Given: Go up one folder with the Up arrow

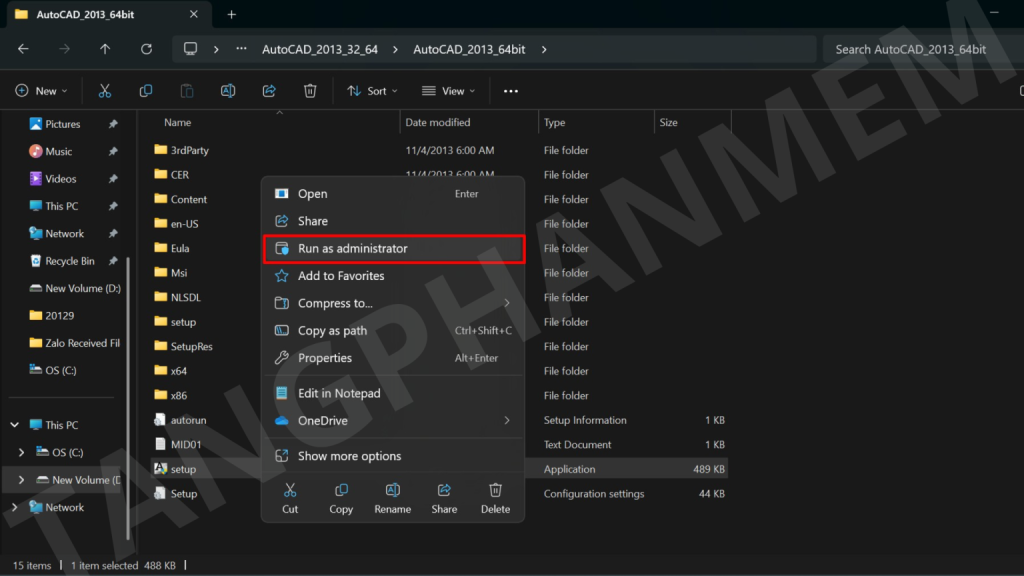Looking at the screenshot, I should (105, 49).
